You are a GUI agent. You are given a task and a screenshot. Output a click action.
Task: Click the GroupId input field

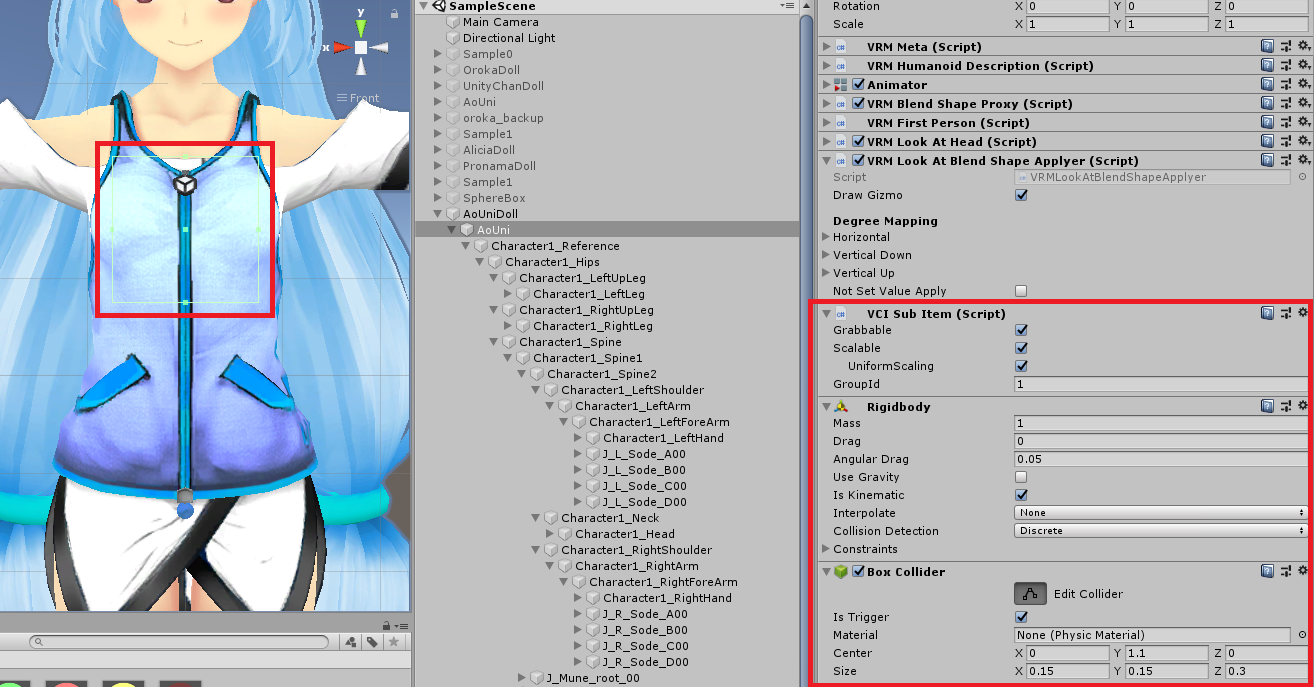(1160, 384)
